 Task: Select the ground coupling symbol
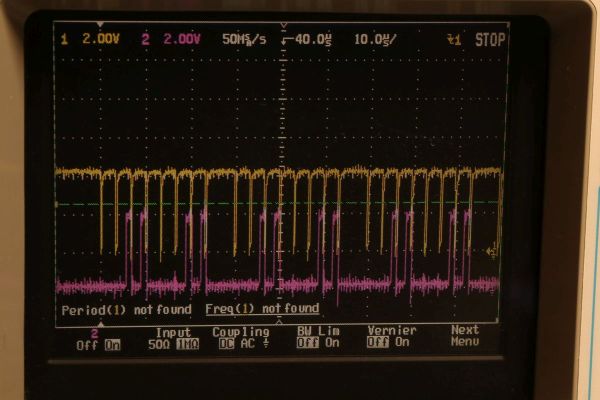click(262, 343)
